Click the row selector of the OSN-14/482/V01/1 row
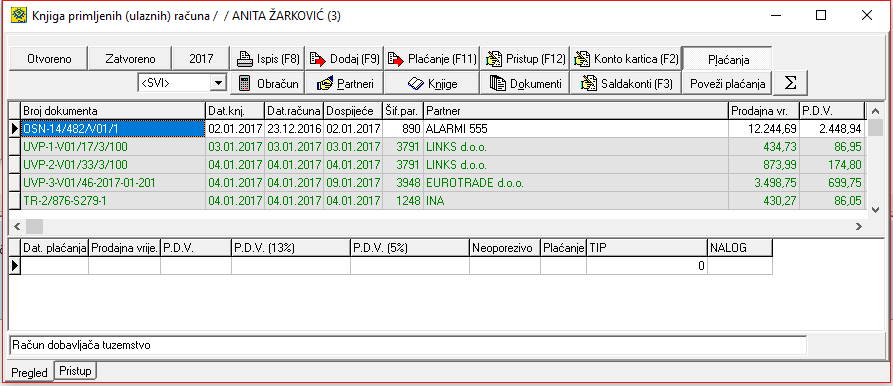The width and height of the screenshot is (893, 386). pos(15,129)
